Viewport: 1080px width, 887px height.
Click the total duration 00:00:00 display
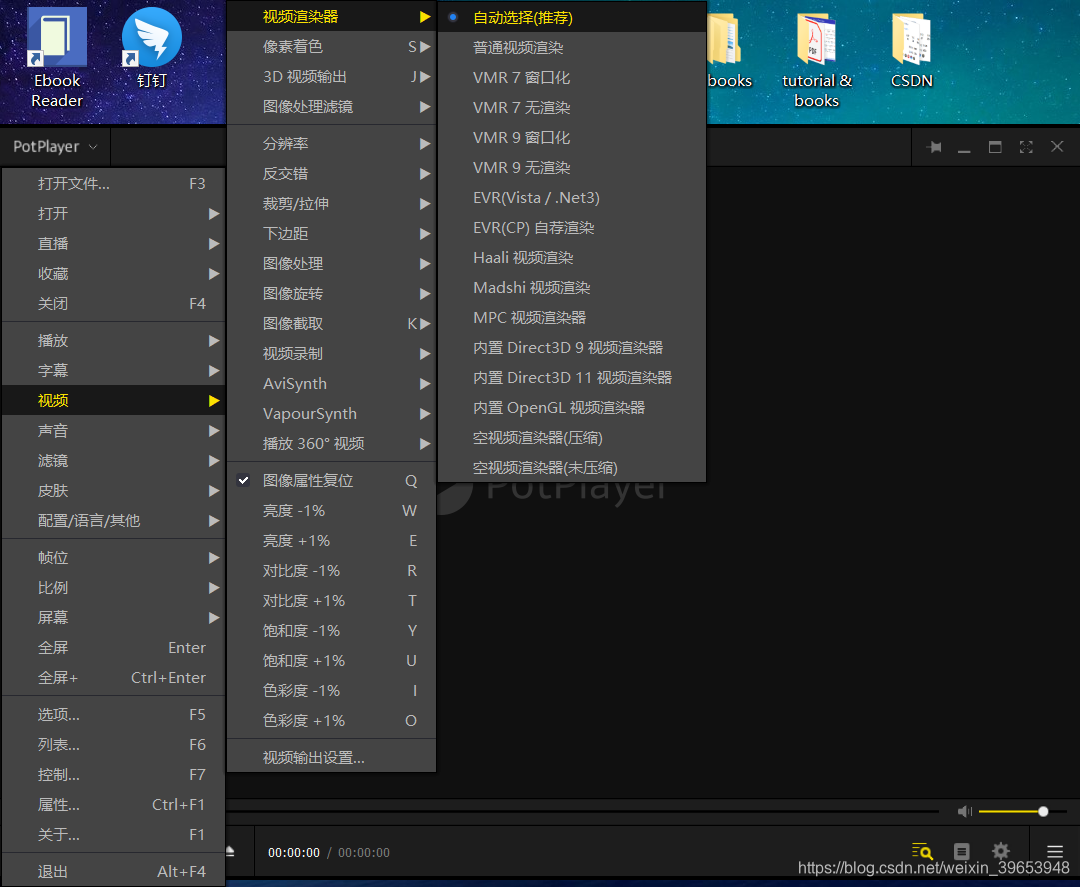pyautogui.click(x=364, y=853)
